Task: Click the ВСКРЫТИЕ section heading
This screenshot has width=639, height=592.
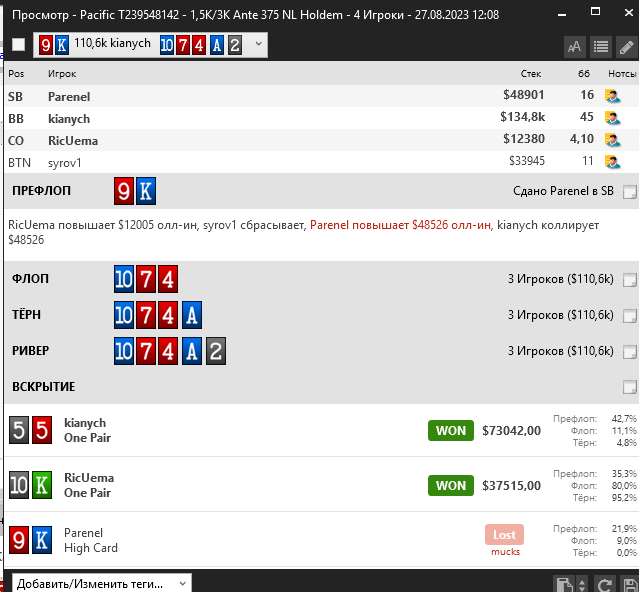Action: (x=44, y=386)
